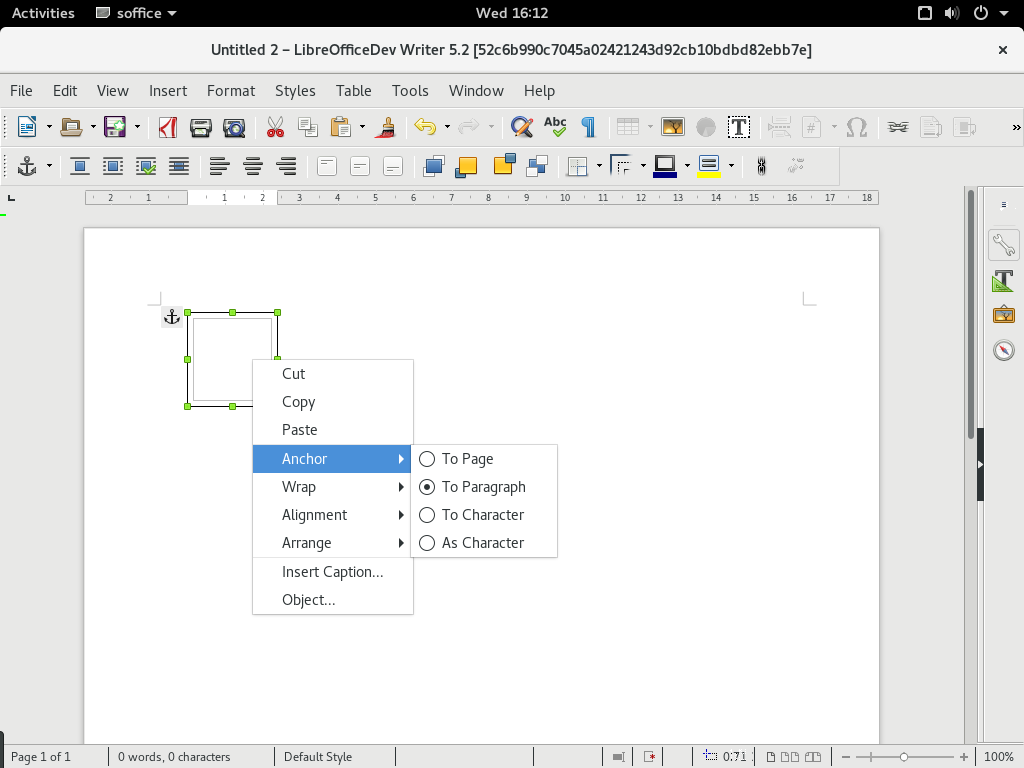Toggle Formatting Marks pilcrow icon
1024x768 pixels.
point(588,127)
